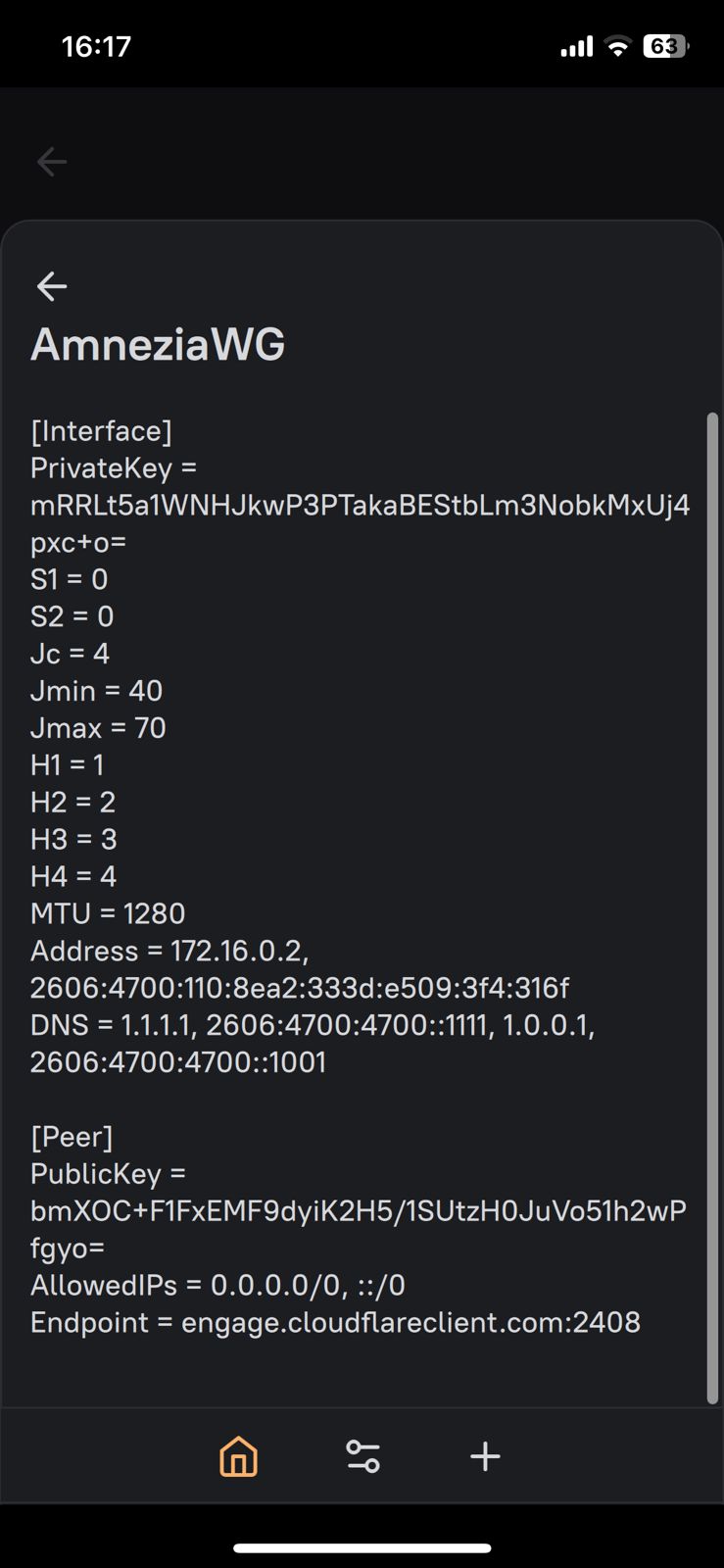This screenshot has height=1568, width=724.
Task: Tap the plus icon to add connection
Action: click(x=485, y=1456)
